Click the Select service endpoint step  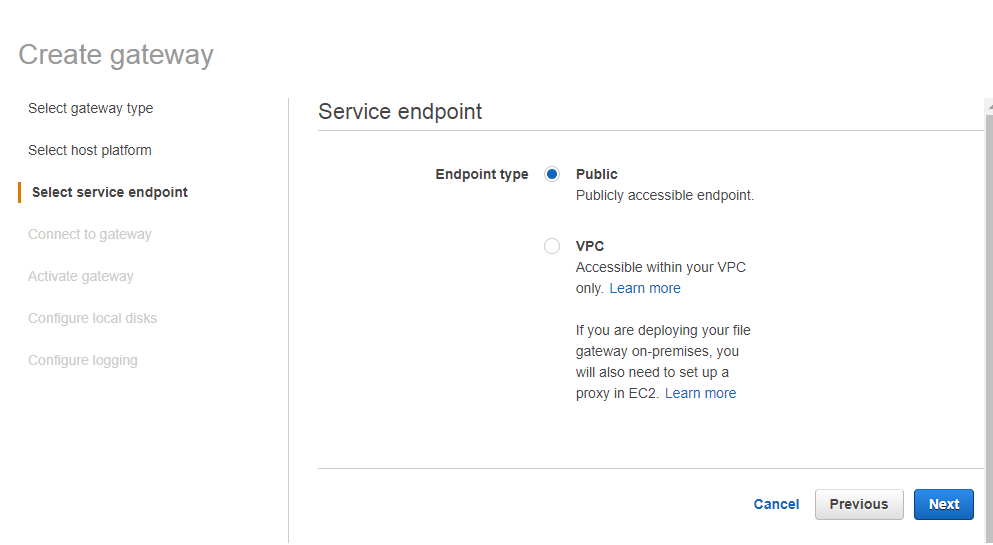tap(110, 192)
